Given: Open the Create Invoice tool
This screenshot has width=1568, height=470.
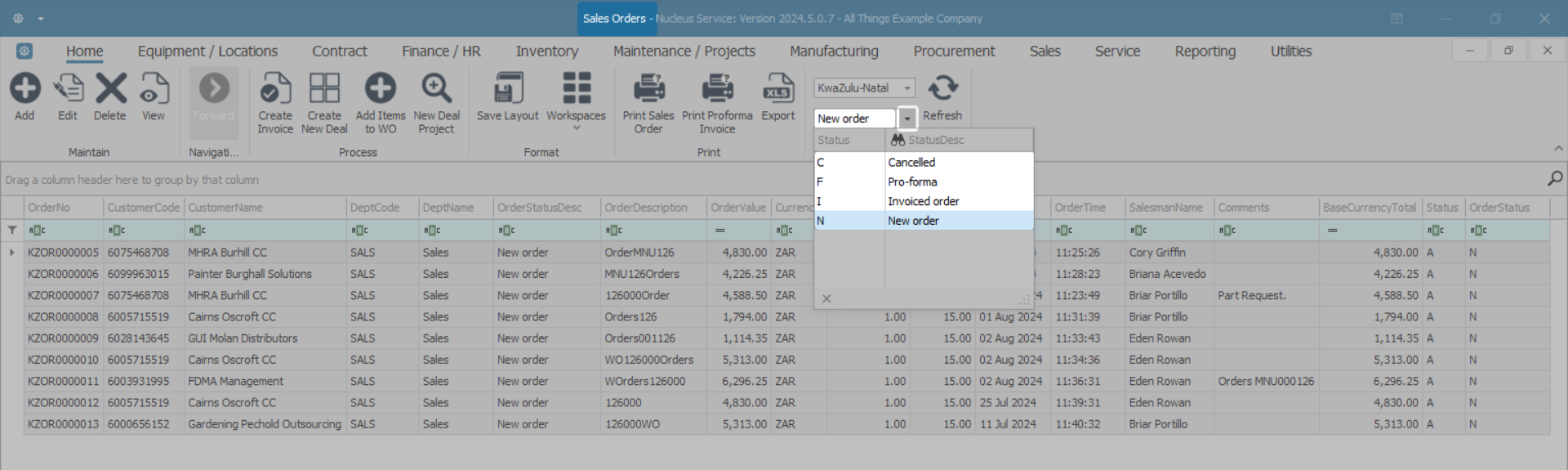Looking at the screenshot, I should click(x=275, y=89).
